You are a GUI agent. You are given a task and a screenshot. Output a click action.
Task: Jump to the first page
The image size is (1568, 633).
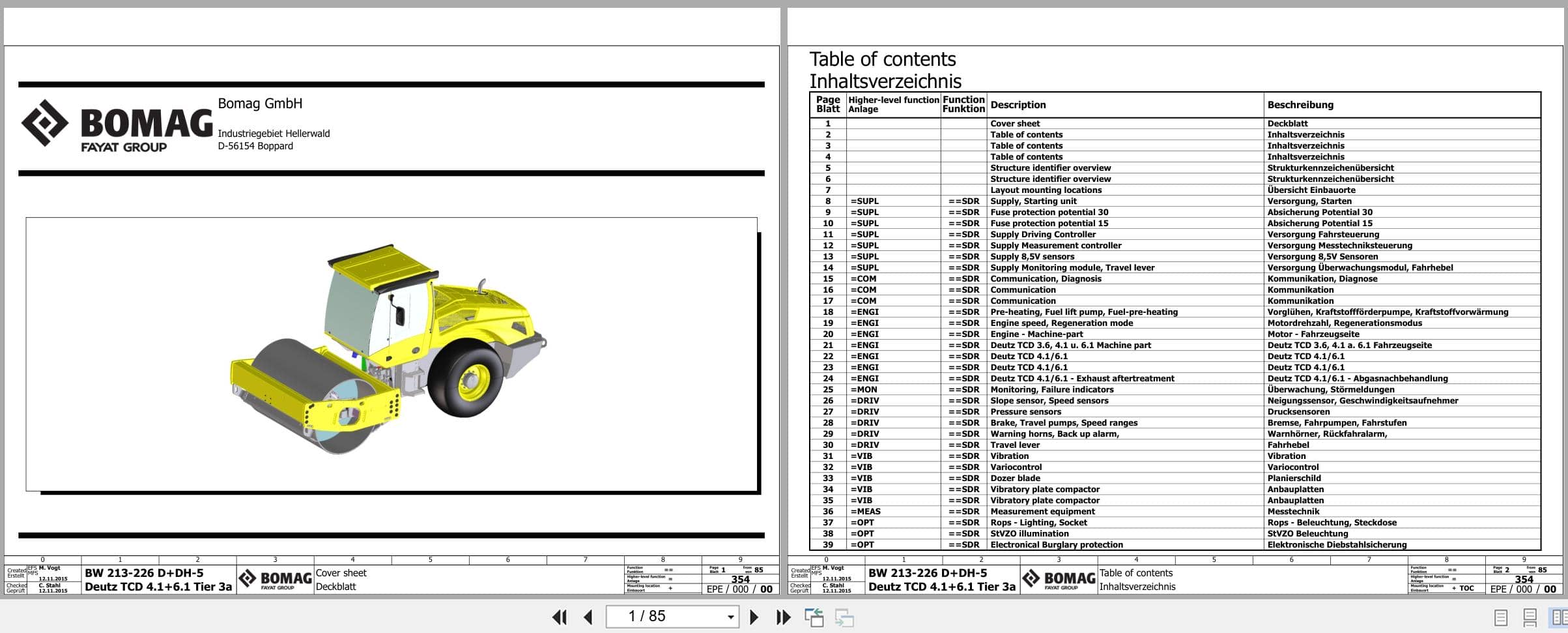(559, 617)
